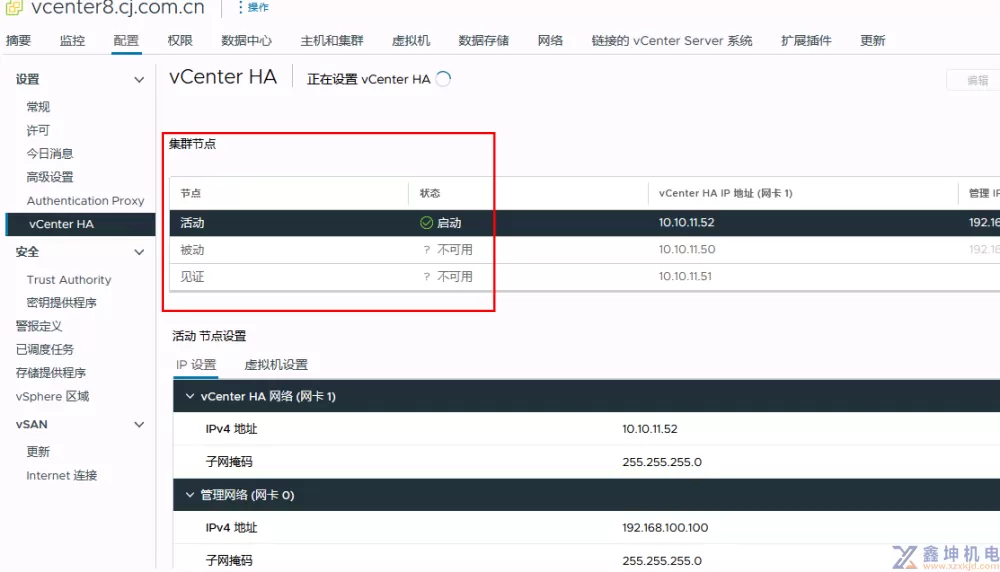This screenshot has width=1000, height=572.
Task: Click the loading spinner beside 正在设置 vCenter HA
Action: pyautogui.click(x=443, y=79)
